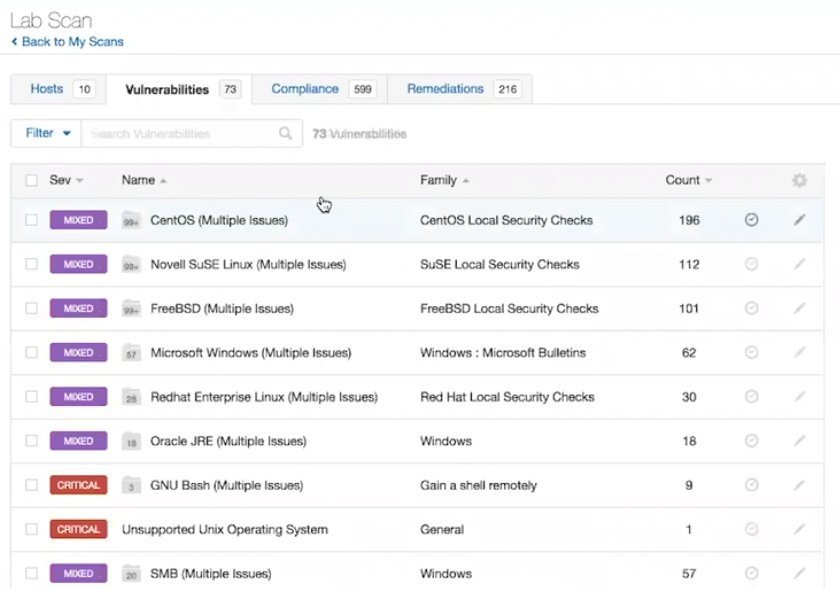840x589 pixels.
Task: Click the snooze clock icon in CentOS row
Action: point(752,220)
